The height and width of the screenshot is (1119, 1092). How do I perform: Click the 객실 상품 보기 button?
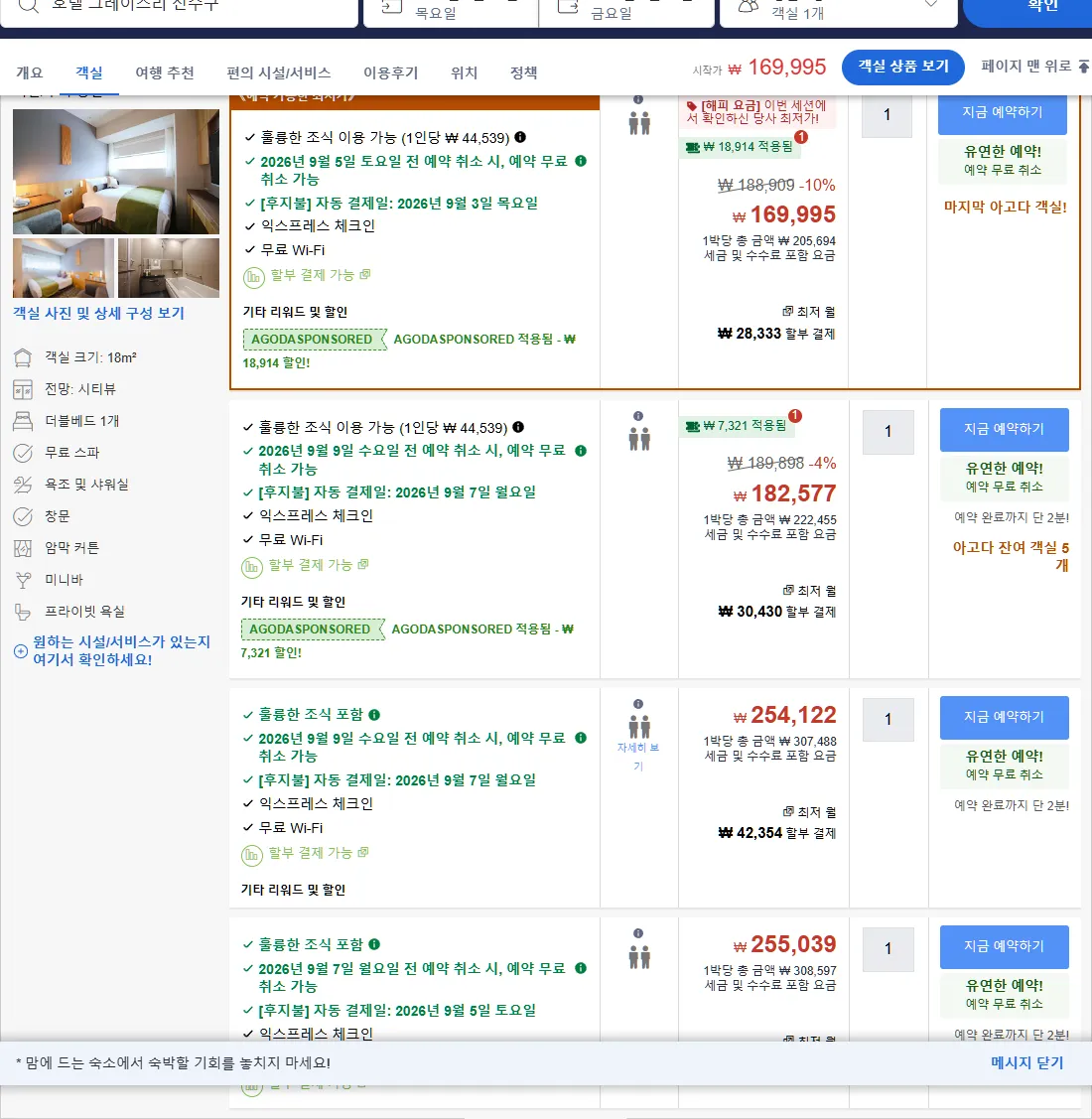[902, 68]
